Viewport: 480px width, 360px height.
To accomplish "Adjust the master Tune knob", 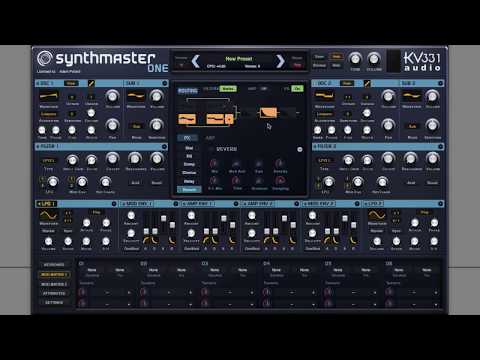I will [x=355, y=59].
